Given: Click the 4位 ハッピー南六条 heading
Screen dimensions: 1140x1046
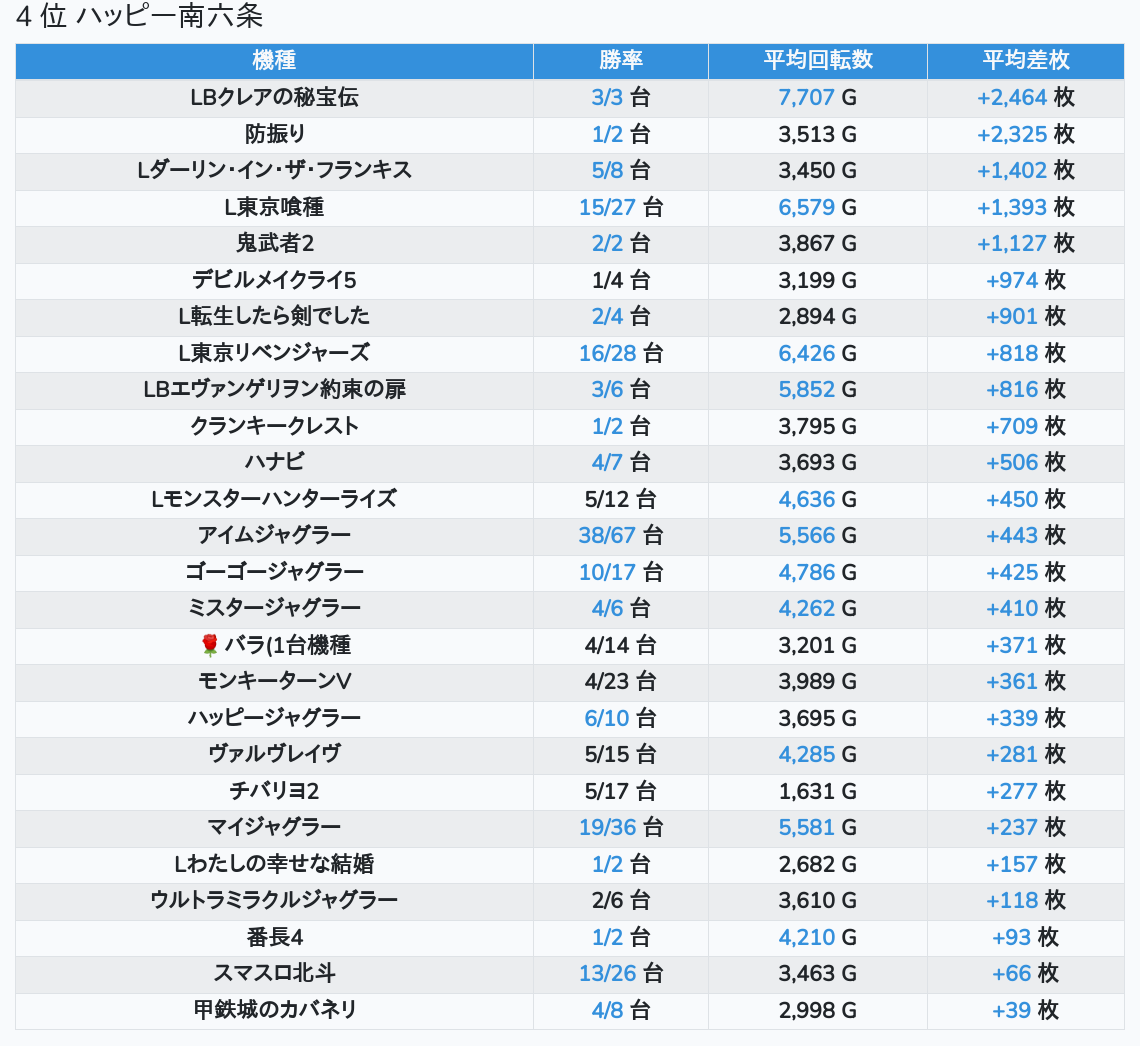Looking at the screenshot, I should coord(139,17).
